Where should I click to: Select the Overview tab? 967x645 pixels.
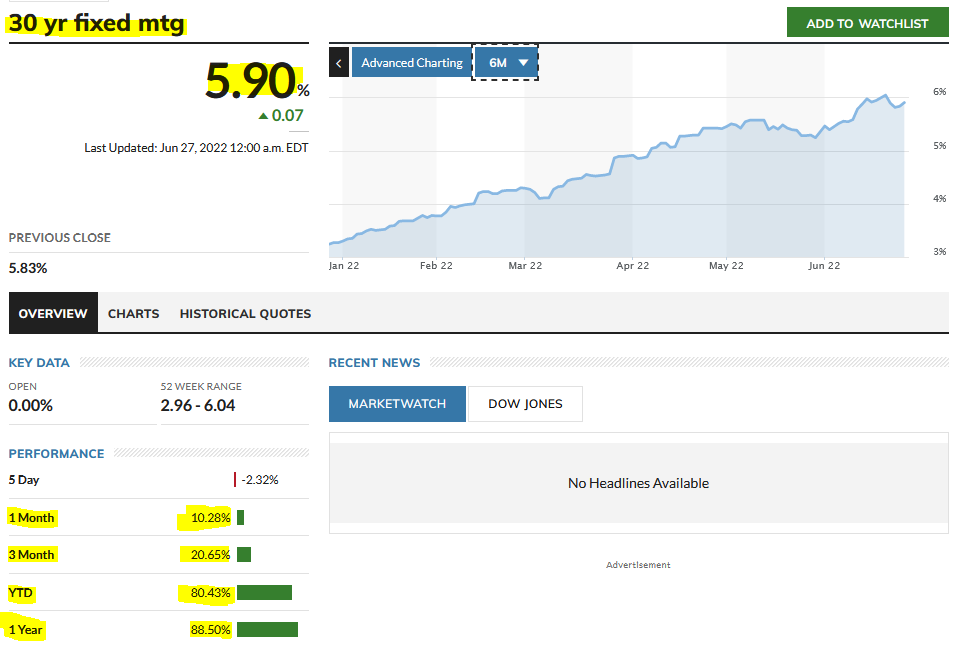(53, 313)
